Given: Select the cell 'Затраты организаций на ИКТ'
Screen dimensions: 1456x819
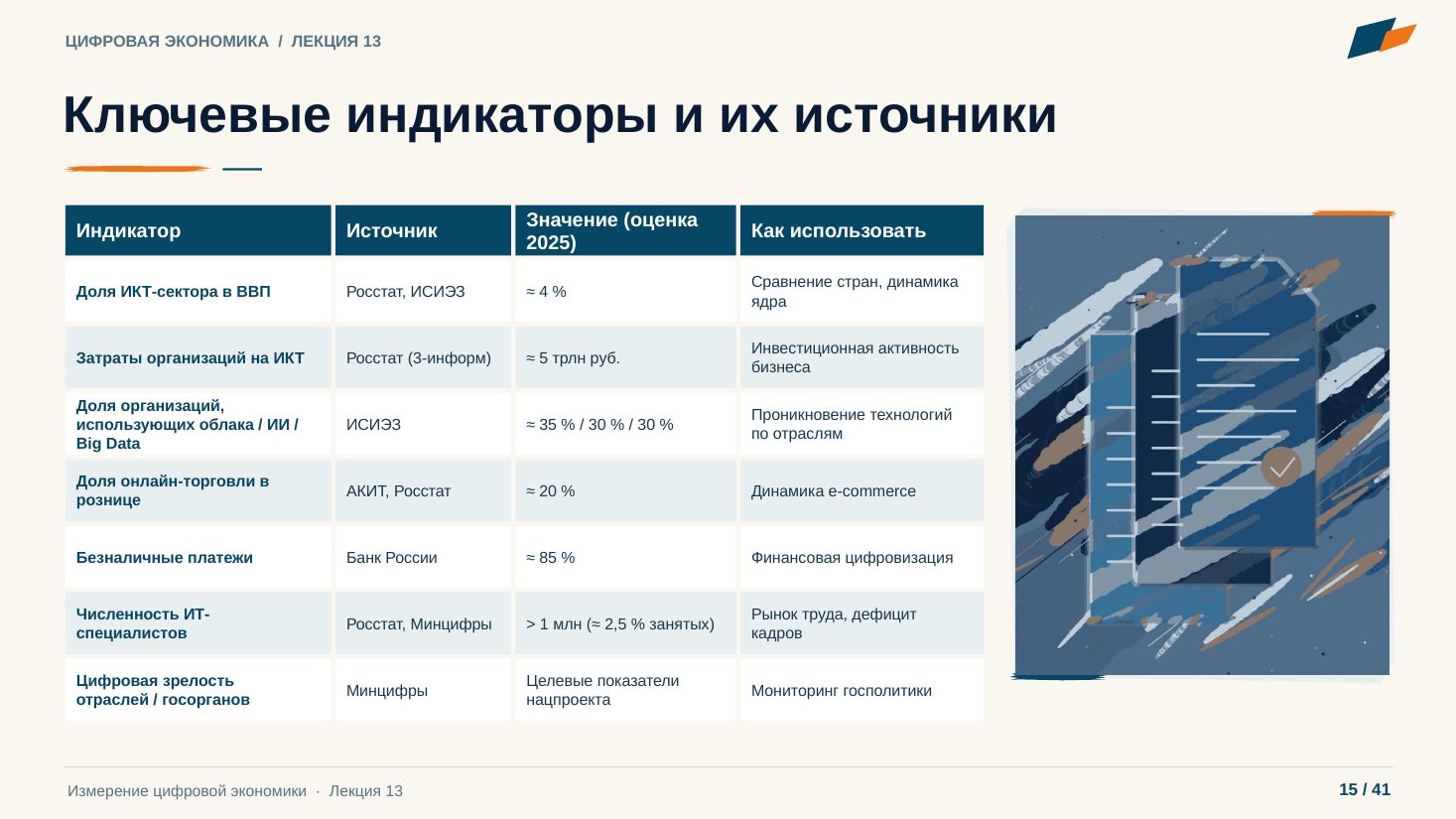Looking at the screenshot, I should 199,358.
